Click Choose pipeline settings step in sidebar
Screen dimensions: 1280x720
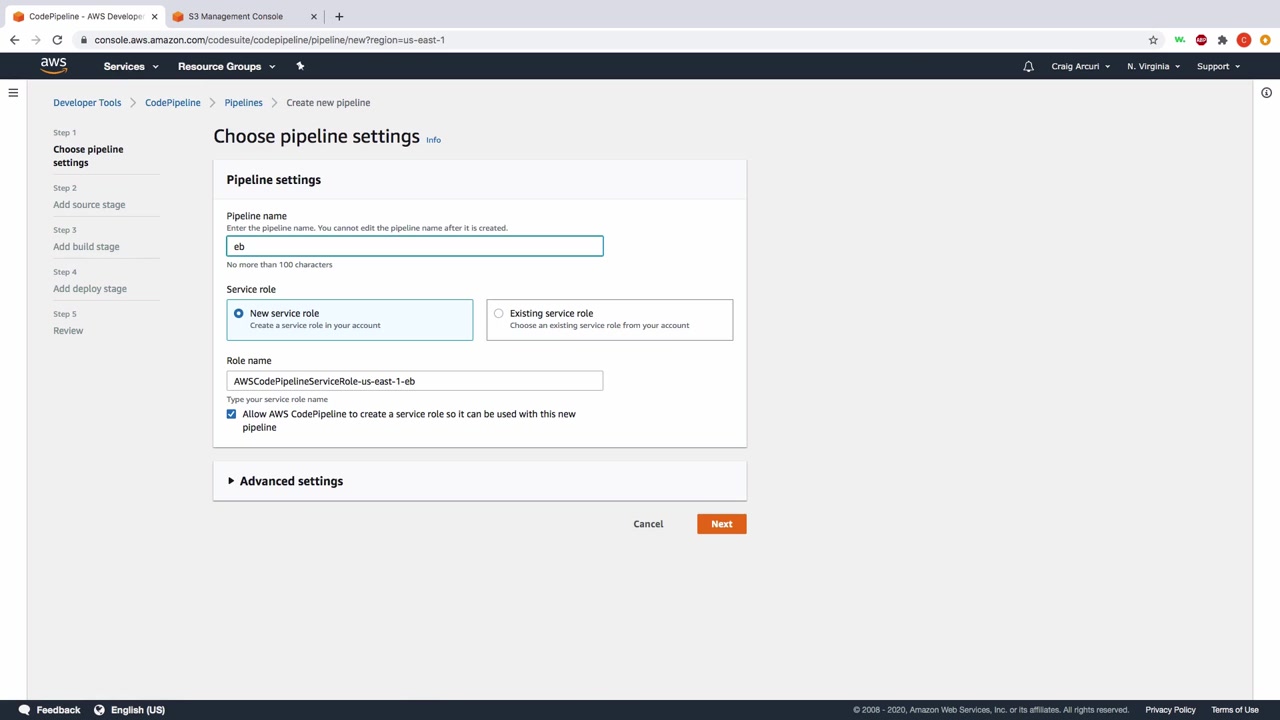88,156
